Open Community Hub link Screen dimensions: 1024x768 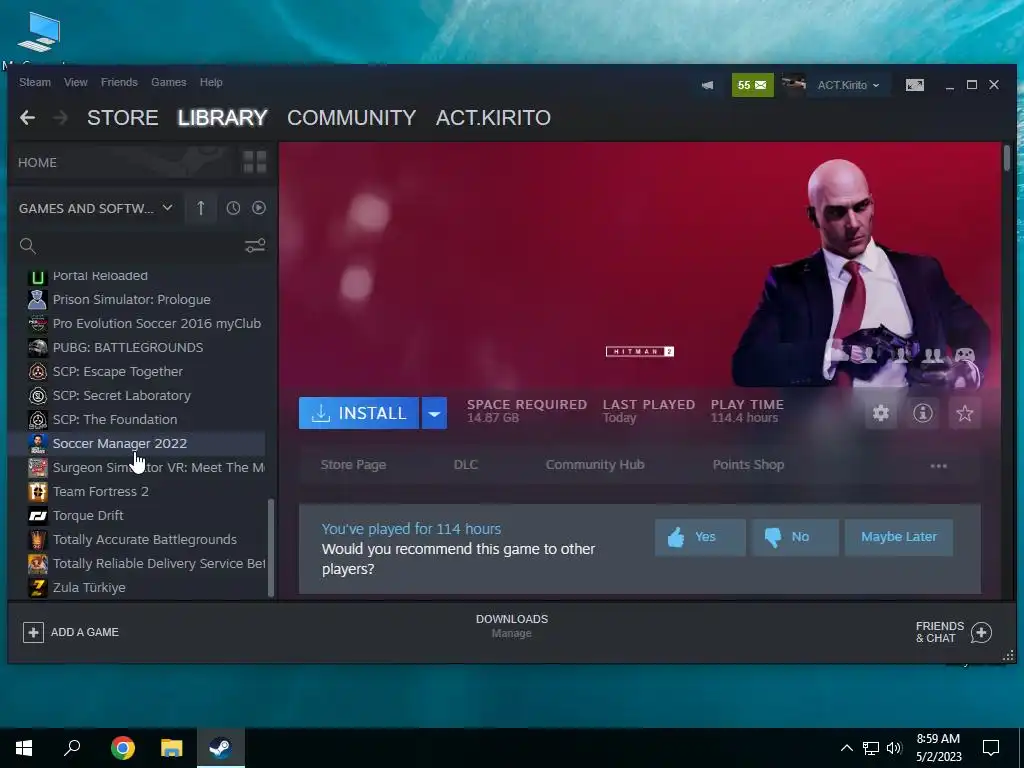coord(595,464)
